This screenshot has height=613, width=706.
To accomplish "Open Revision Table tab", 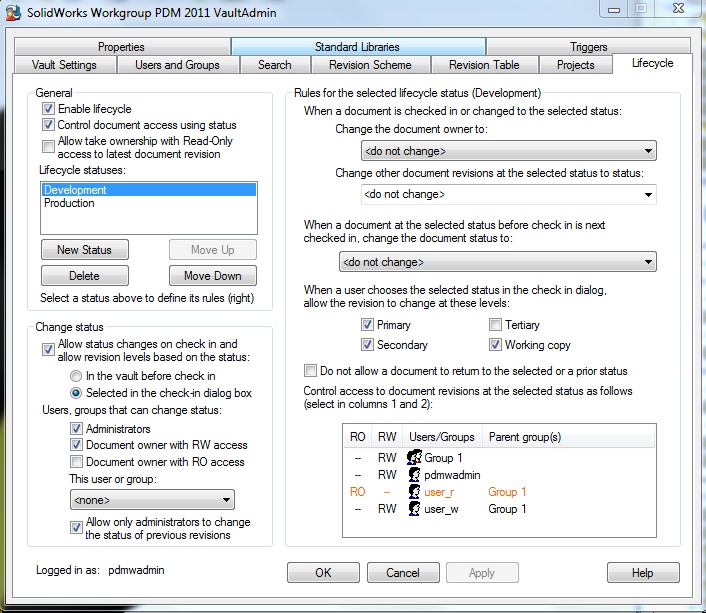I will pos(484,65).
